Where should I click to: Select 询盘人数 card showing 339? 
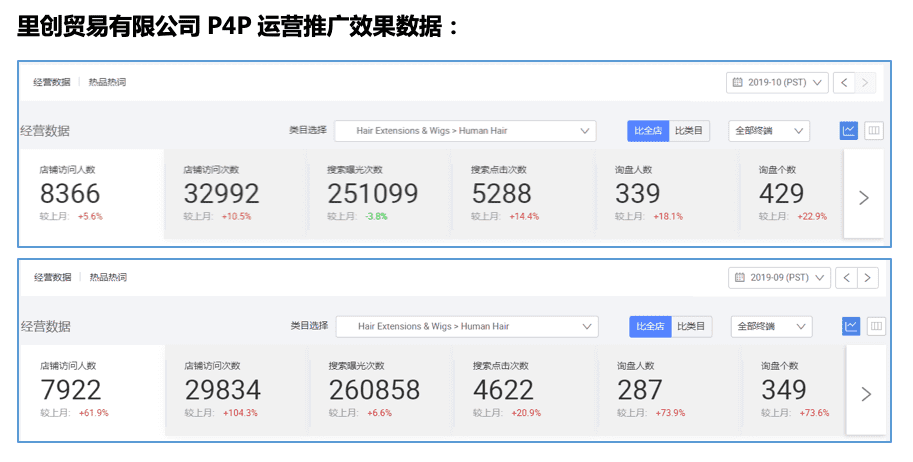tap(667, 193)
